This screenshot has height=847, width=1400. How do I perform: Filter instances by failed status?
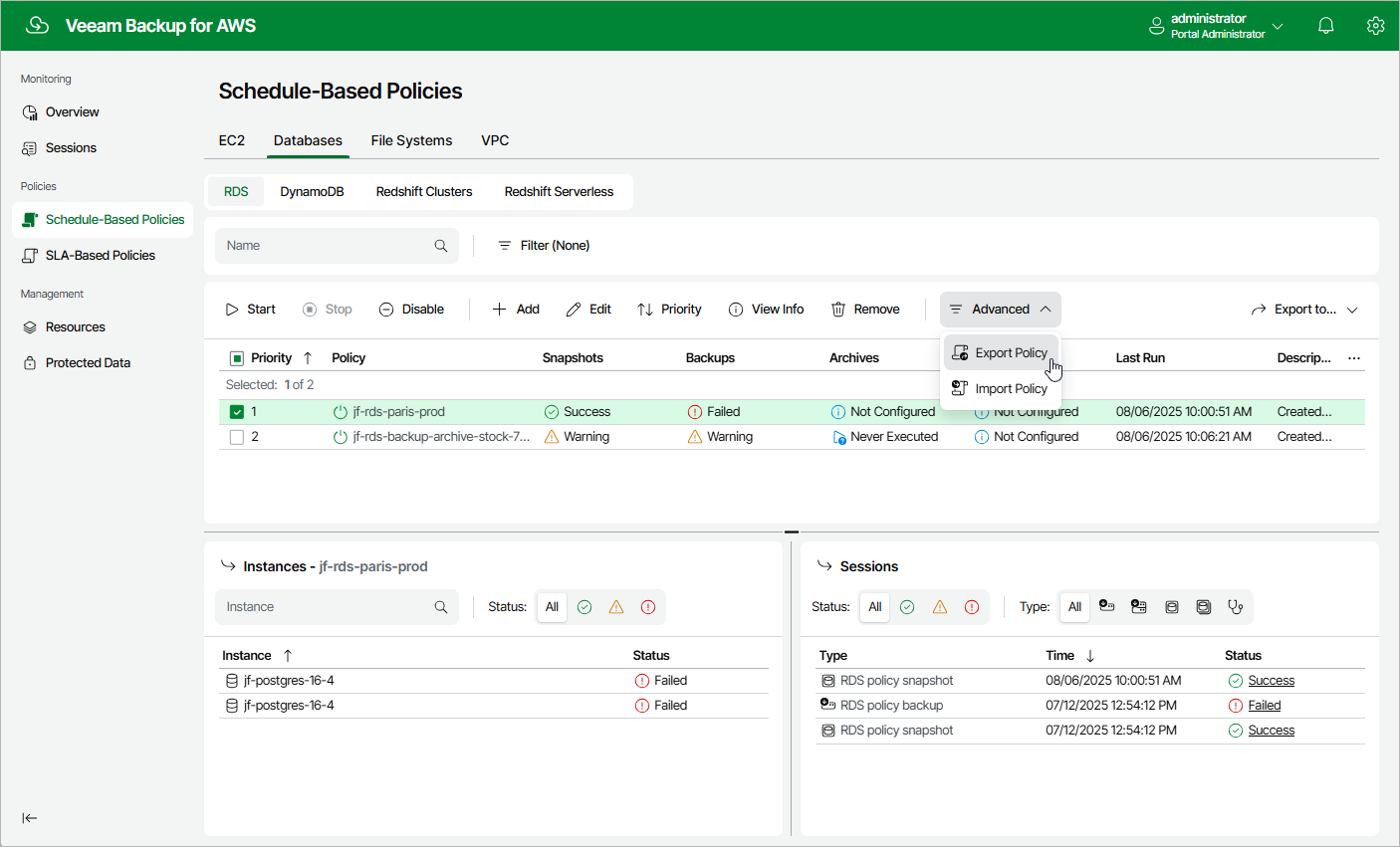tap(648, 607)
